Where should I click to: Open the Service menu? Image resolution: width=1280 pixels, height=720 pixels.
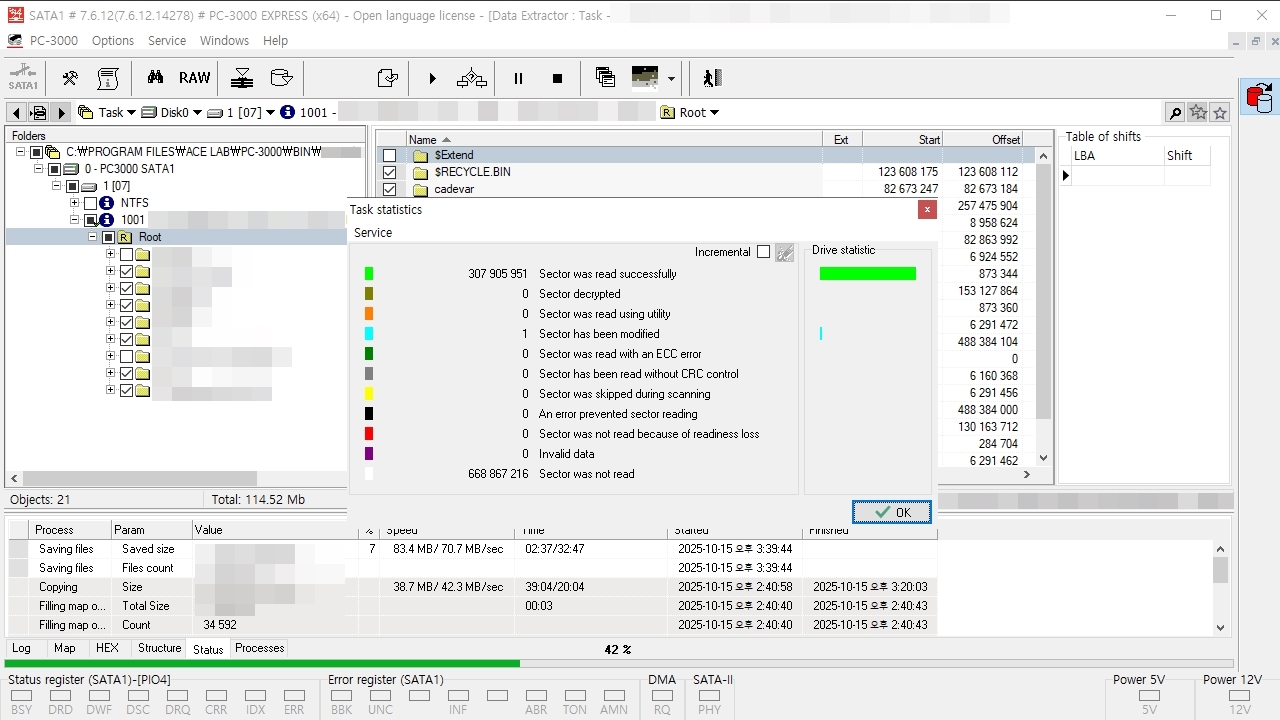(x=167, y=41)
